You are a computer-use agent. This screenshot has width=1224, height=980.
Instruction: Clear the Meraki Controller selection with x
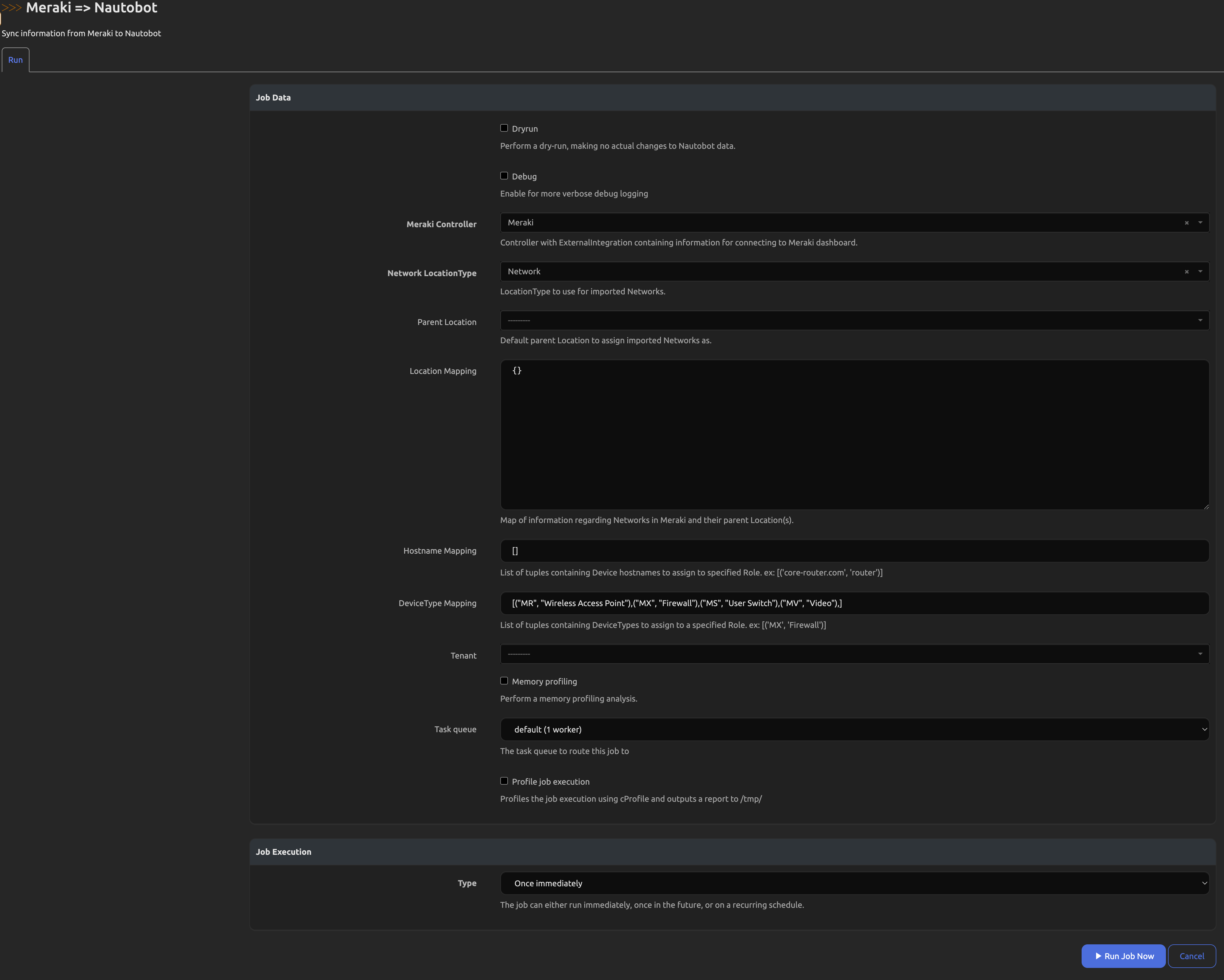[1186, 223]
